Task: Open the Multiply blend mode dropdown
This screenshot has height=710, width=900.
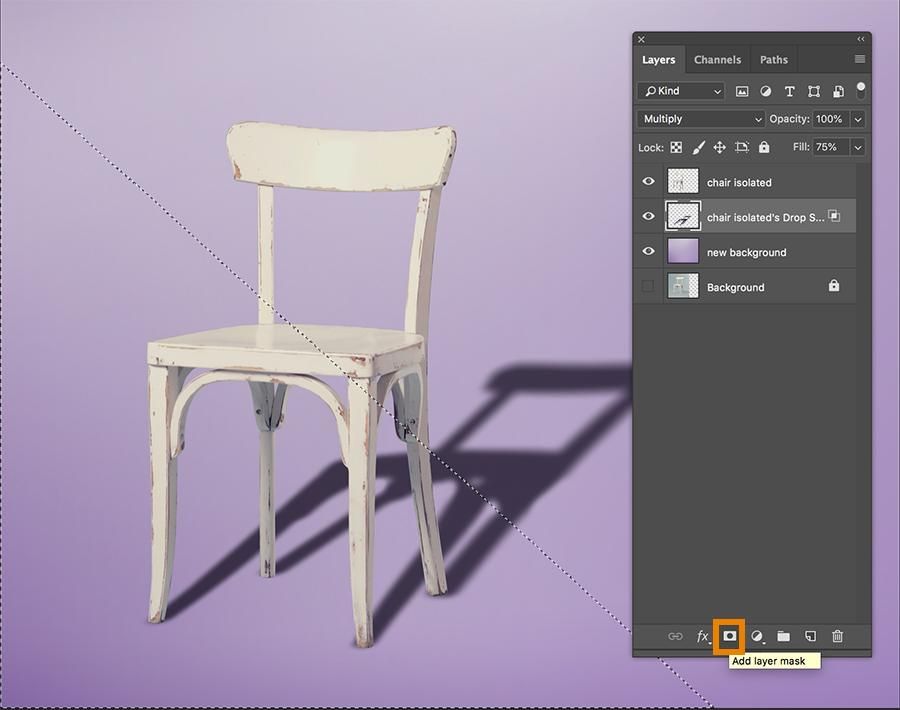Action: point(698,119)
